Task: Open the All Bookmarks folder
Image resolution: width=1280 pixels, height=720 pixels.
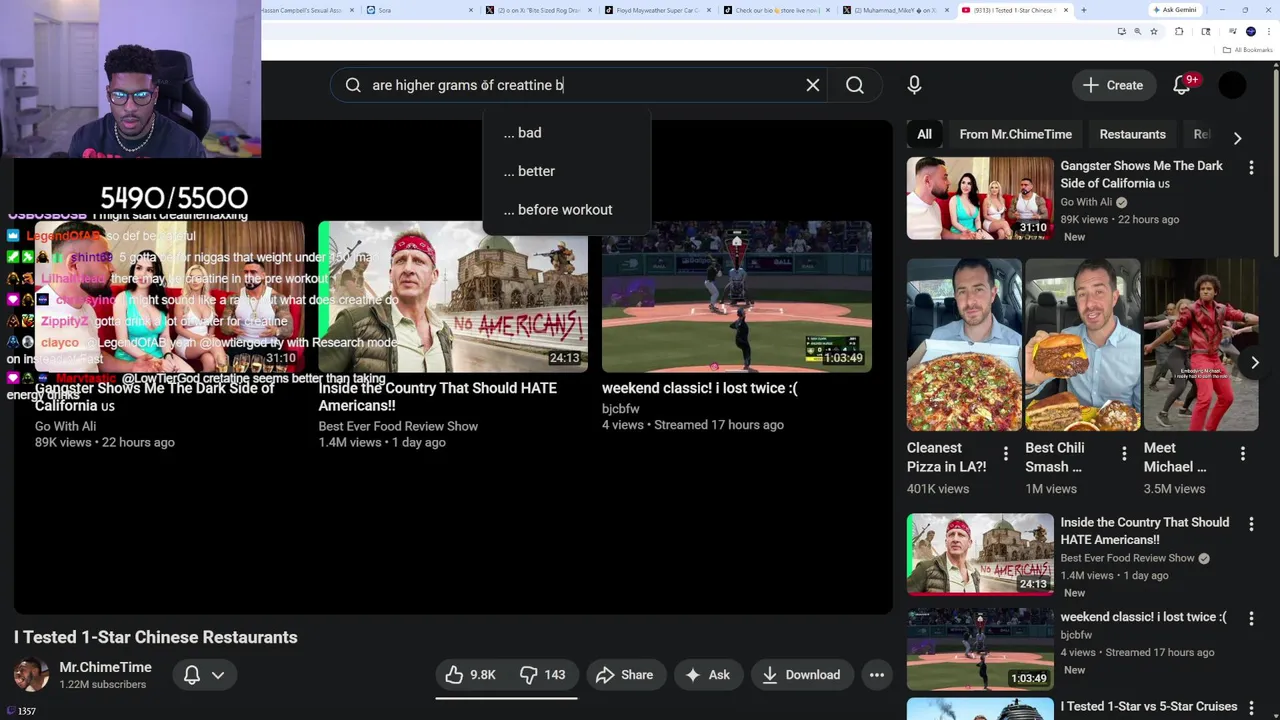Action: click(x=1248, y=50)
